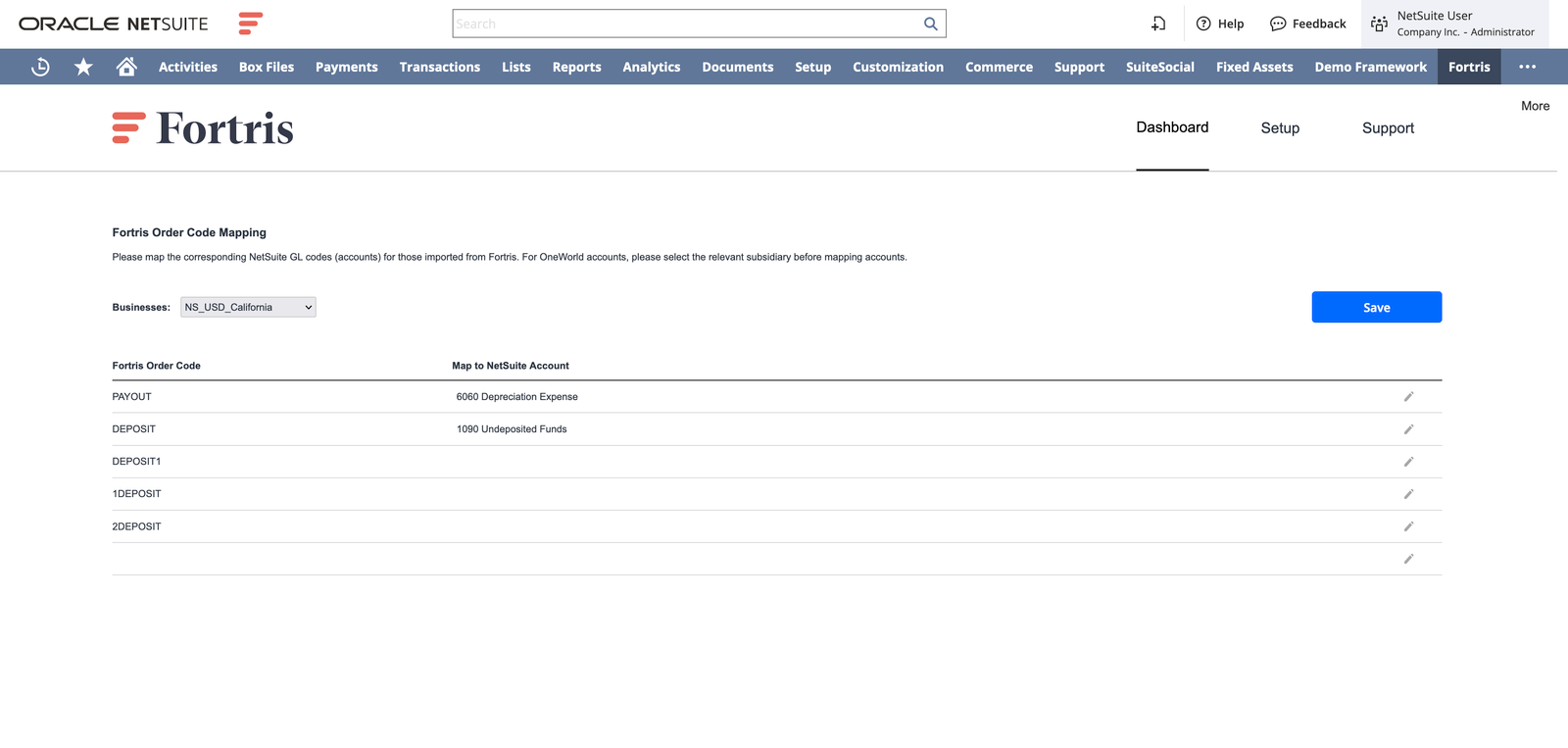
Task: Open the Fortris menu in navigation bar
Action: [1470, 67]
